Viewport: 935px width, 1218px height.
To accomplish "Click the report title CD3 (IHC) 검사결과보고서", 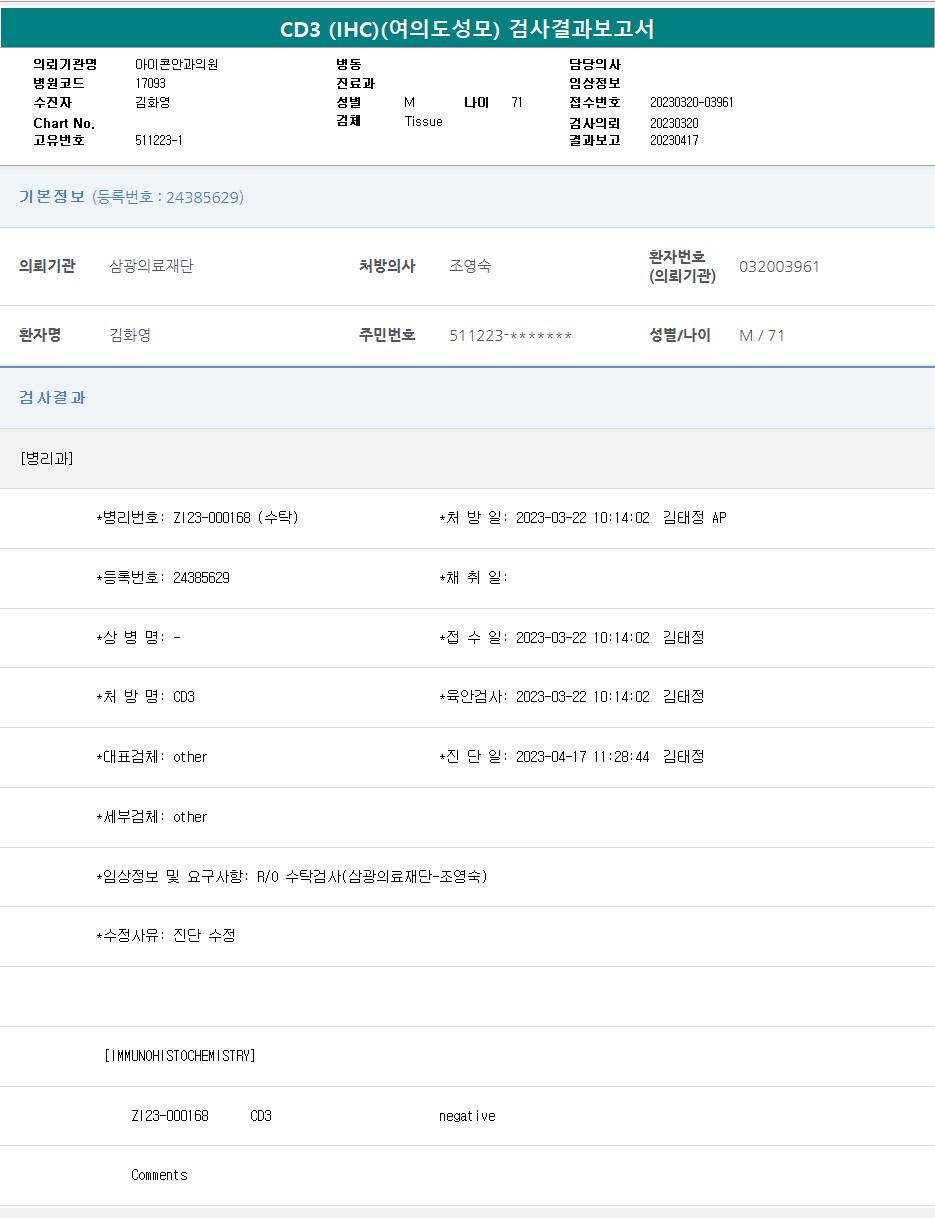I will pos(467,29).
